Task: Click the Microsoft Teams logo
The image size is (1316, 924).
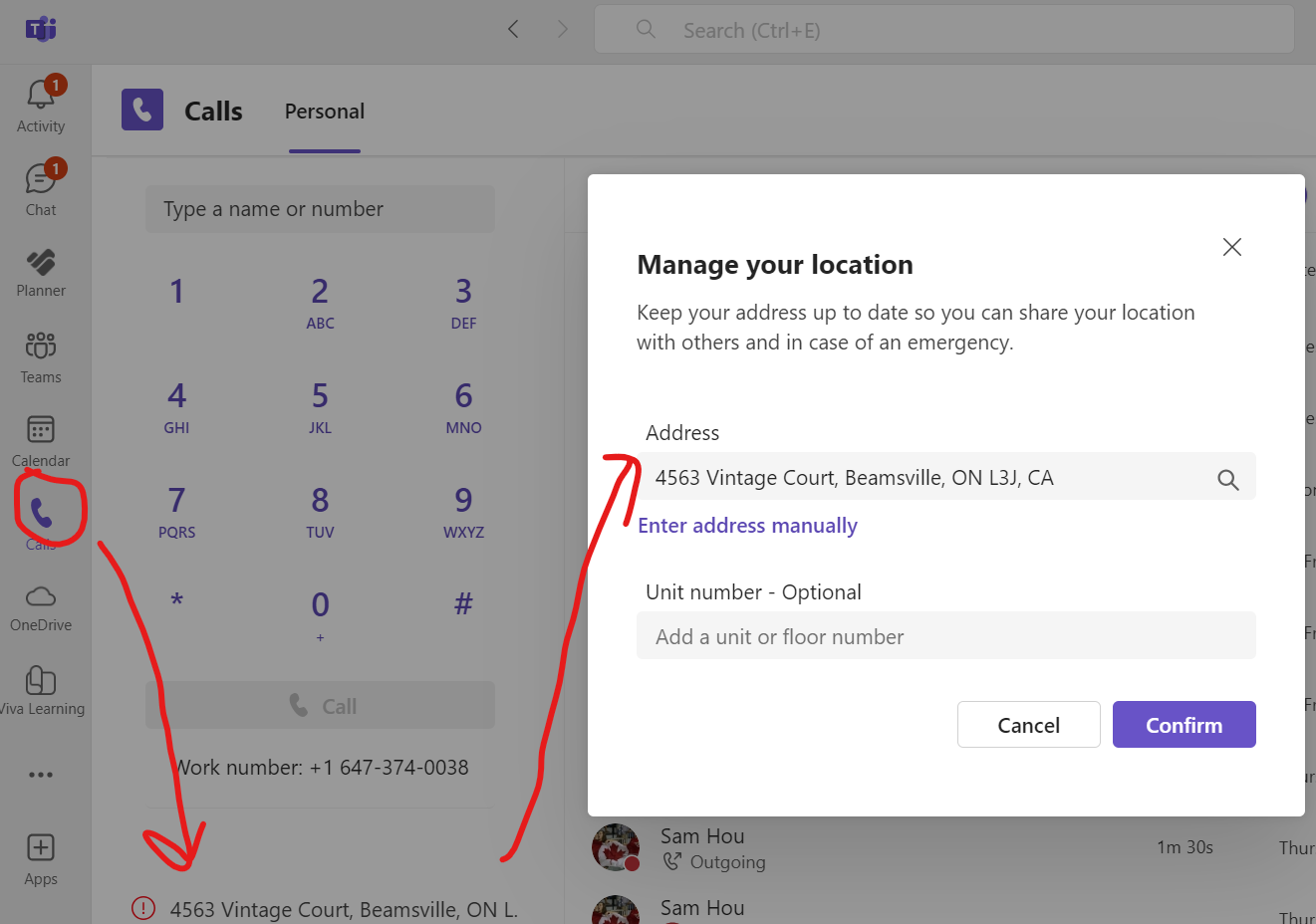Action: (x=41, y=29)
